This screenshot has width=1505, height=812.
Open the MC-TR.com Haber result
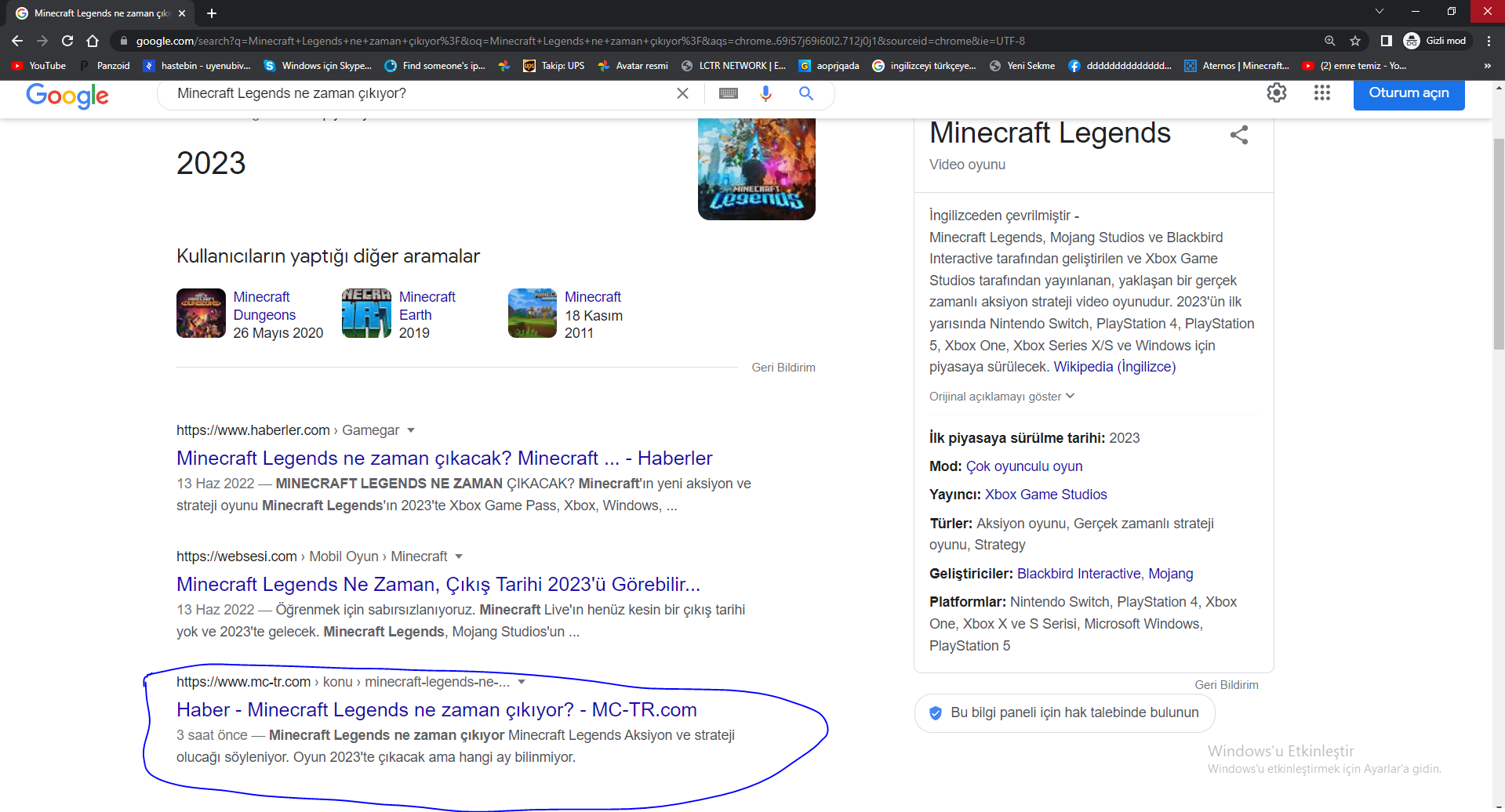[436, 710]
